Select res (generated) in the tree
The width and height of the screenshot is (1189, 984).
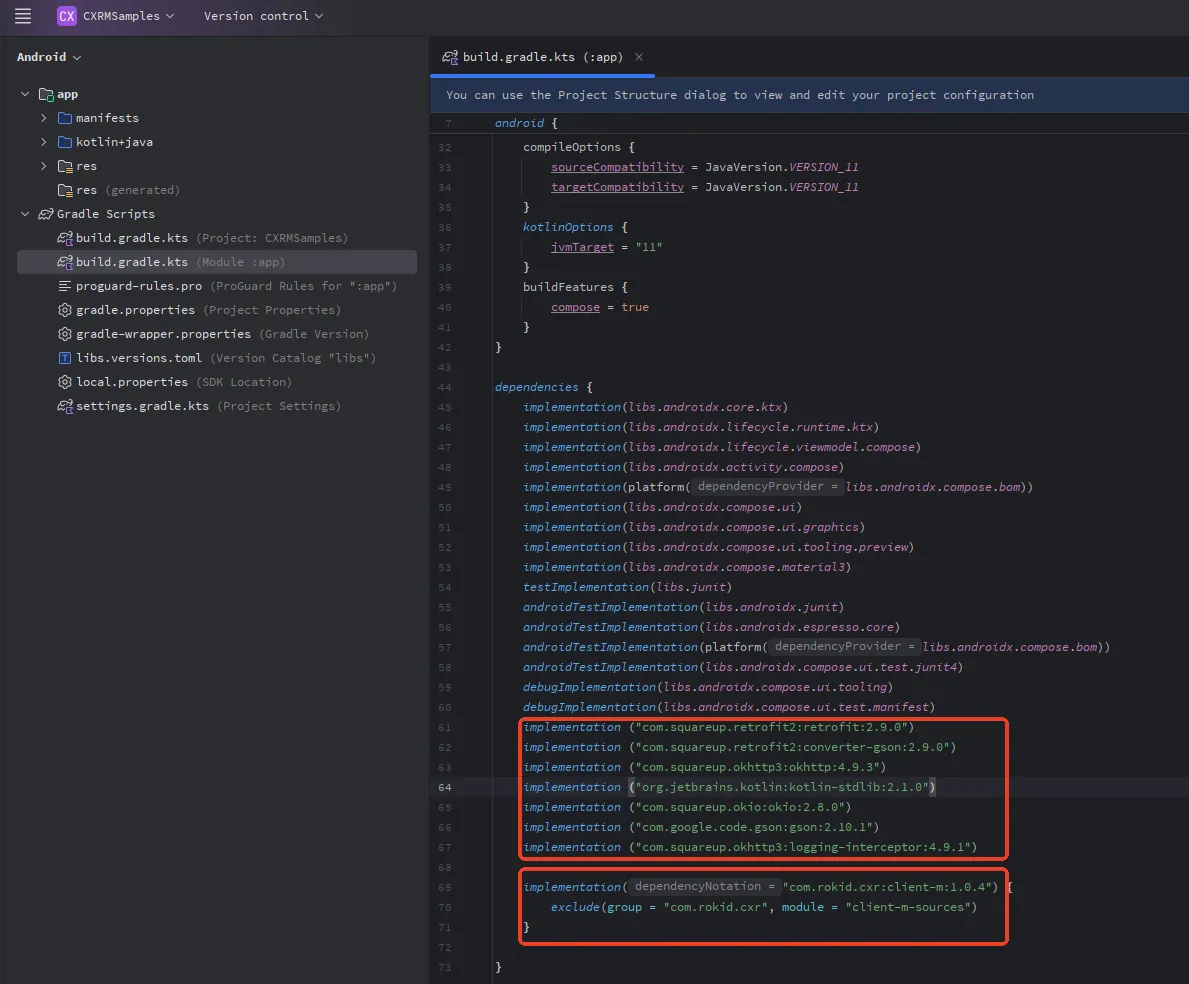pos(127,190)
